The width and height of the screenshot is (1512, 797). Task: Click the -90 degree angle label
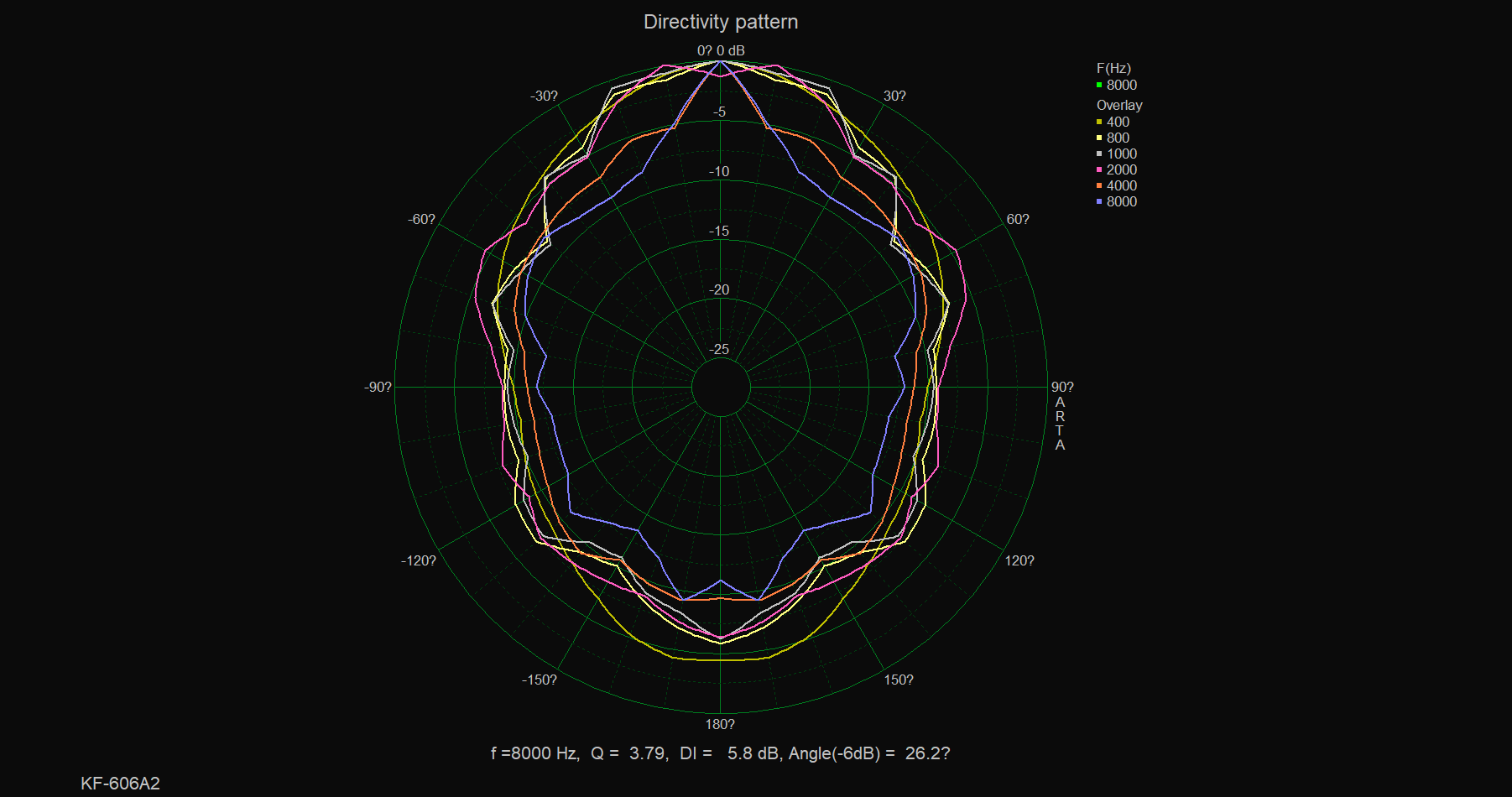(x=378, y=387)
